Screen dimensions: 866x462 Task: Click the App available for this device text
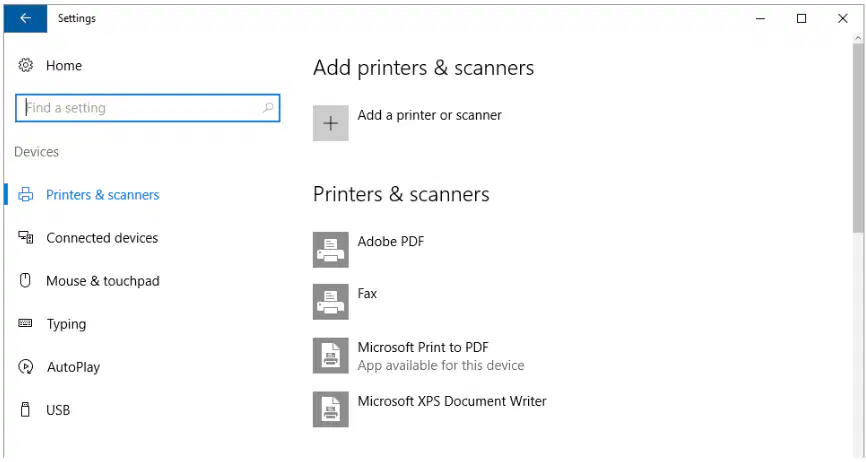(441, 365)
